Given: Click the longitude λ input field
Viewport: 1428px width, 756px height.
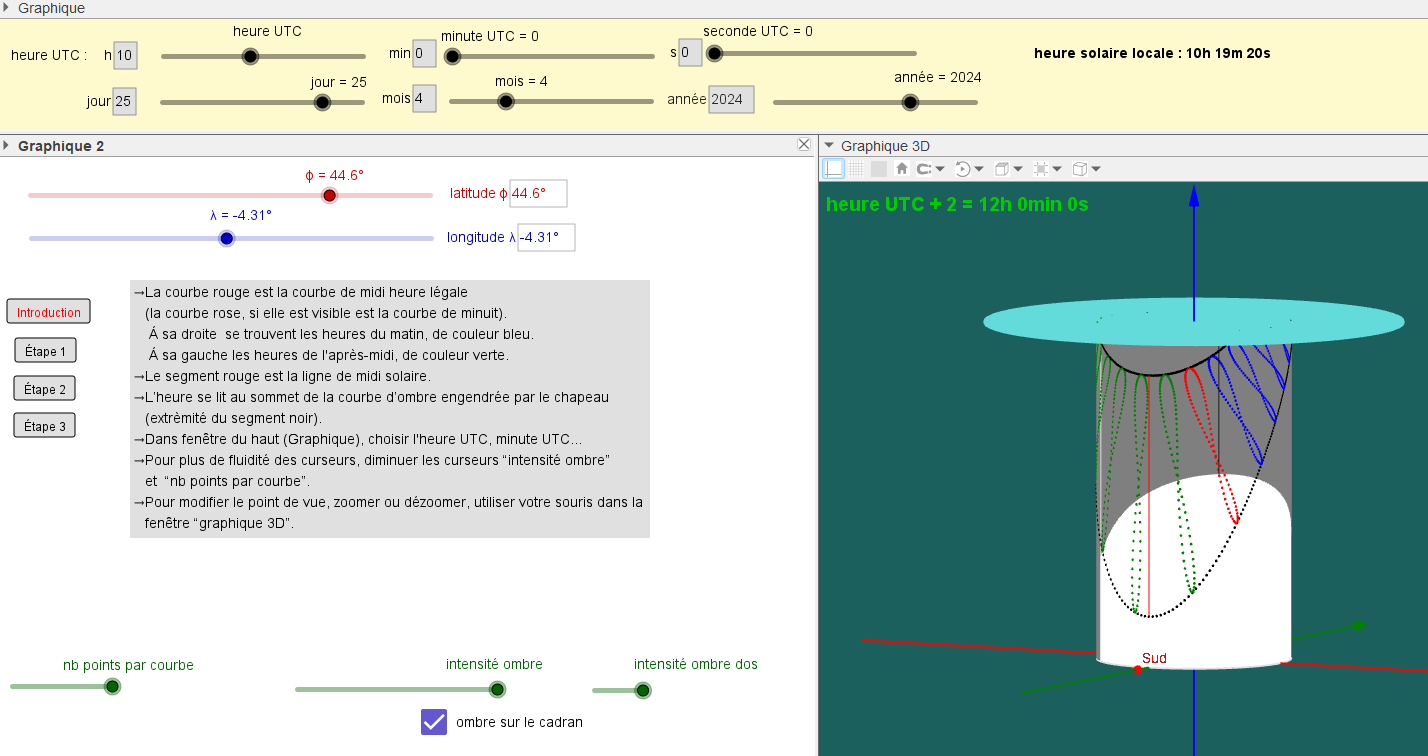Looking at the screenshot, I should (x=546, y=238).
